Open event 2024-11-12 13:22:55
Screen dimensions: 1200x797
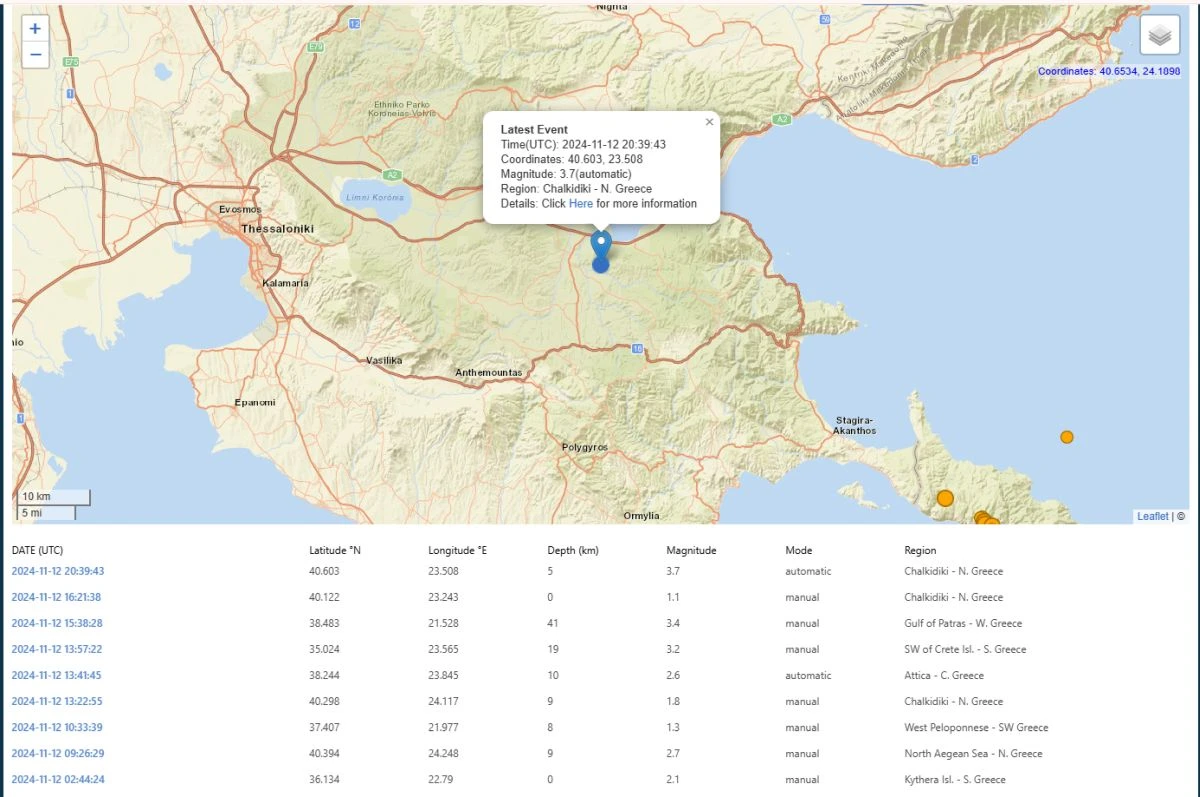tap(58, 701)
